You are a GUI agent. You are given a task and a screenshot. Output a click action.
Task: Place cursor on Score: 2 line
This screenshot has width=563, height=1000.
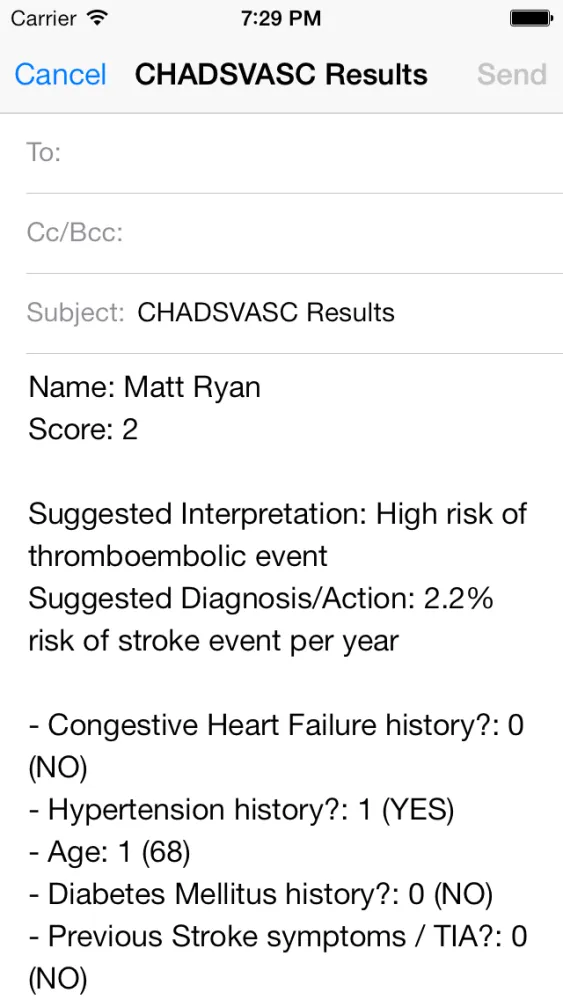pos(83,430)
